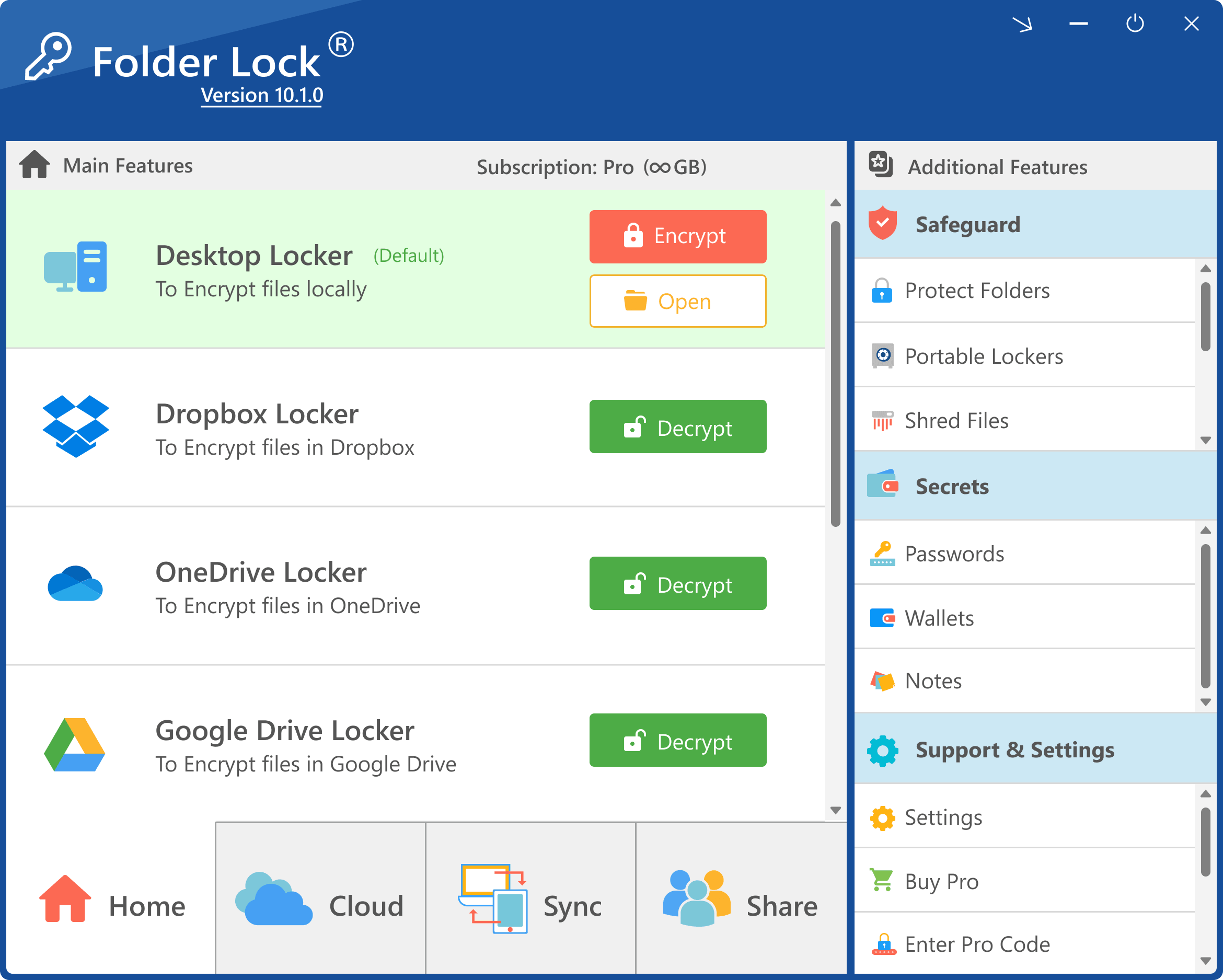Image resolution: width=1223 pixels, height=980 pixels.
Task: Click the Main Features home icon
Action: click(x=34, y=165)
